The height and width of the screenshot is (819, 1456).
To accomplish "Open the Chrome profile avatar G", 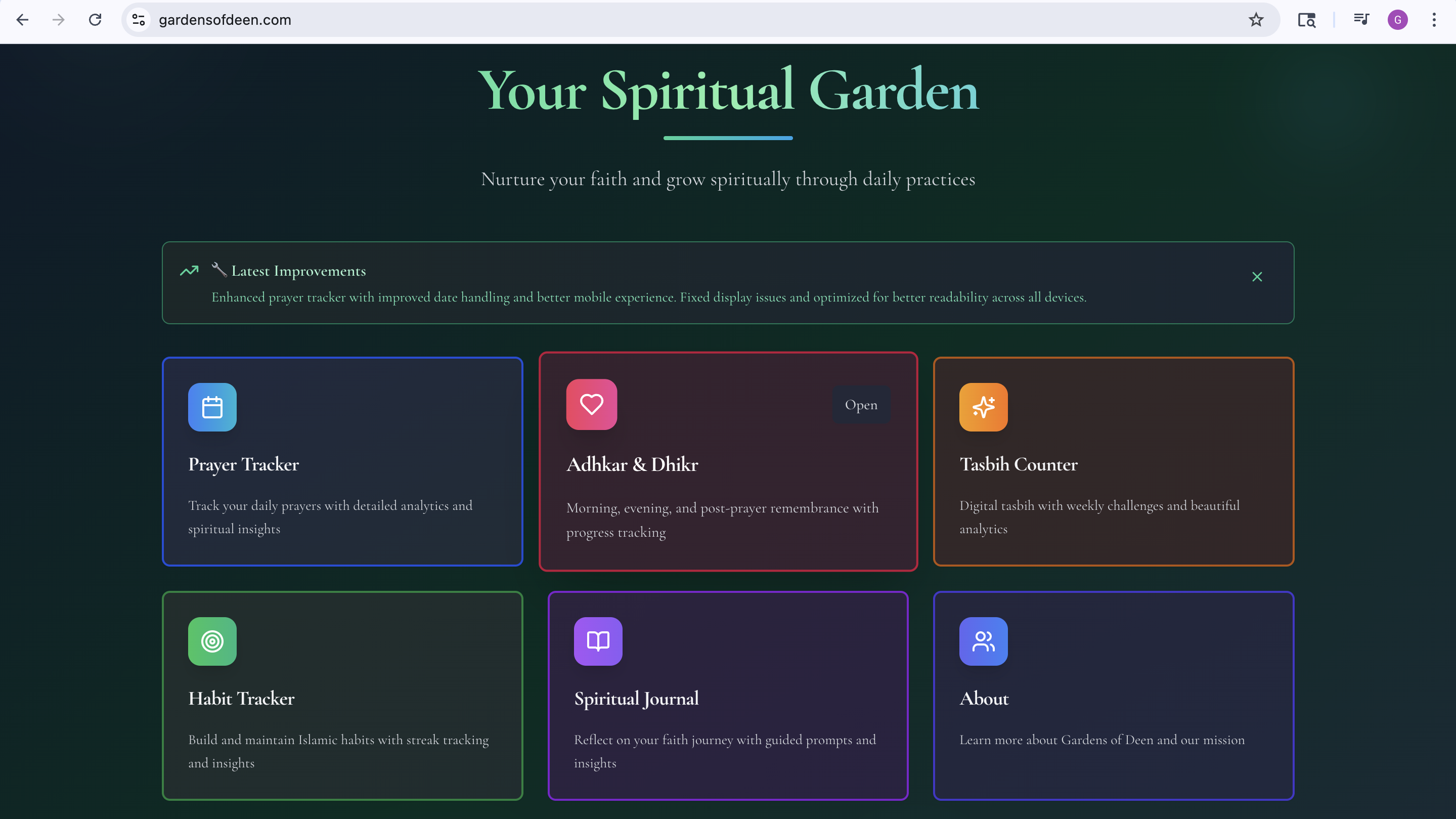I will click(1398, 20).
